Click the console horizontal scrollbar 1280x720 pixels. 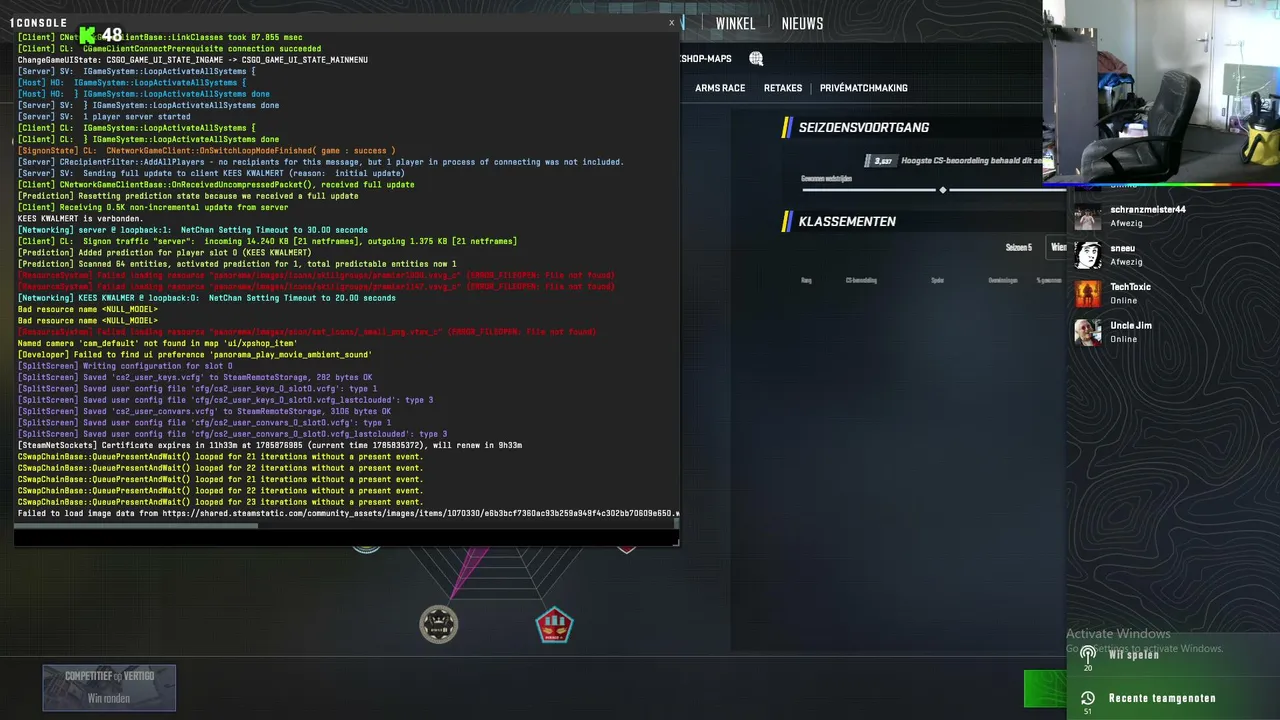coord(138,525)
